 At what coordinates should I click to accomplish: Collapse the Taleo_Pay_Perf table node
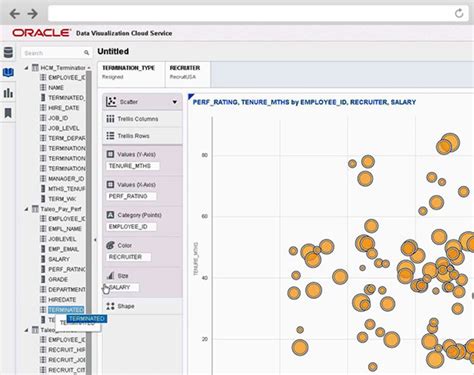coord(26,209)
